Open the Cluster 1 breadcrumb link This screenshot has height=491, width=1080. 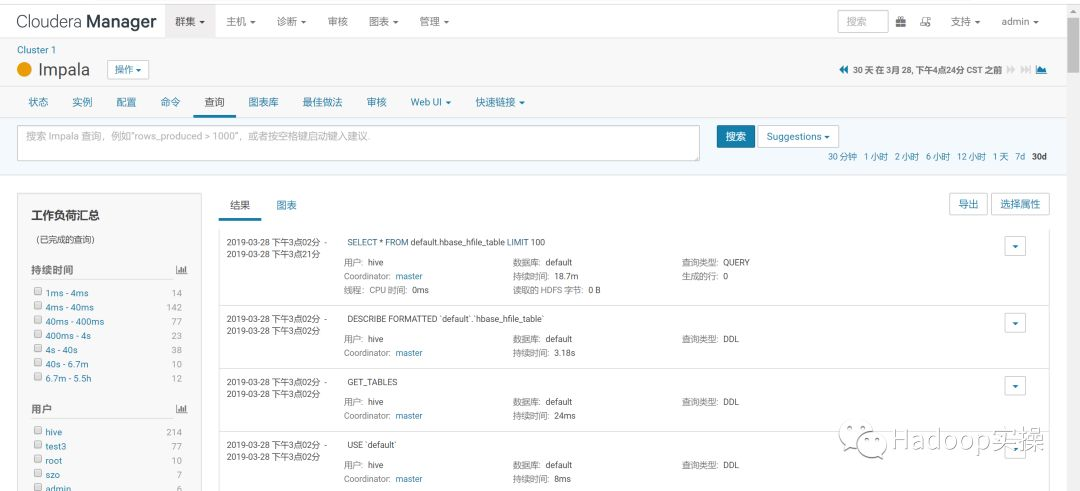37,50
